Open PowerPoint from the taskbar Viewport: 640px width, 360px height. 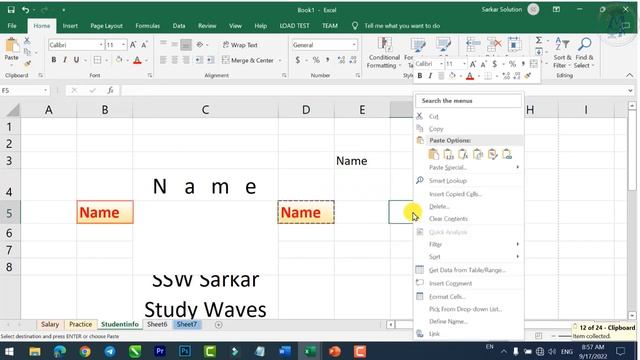pyautogui.click(x=335, y=351)
